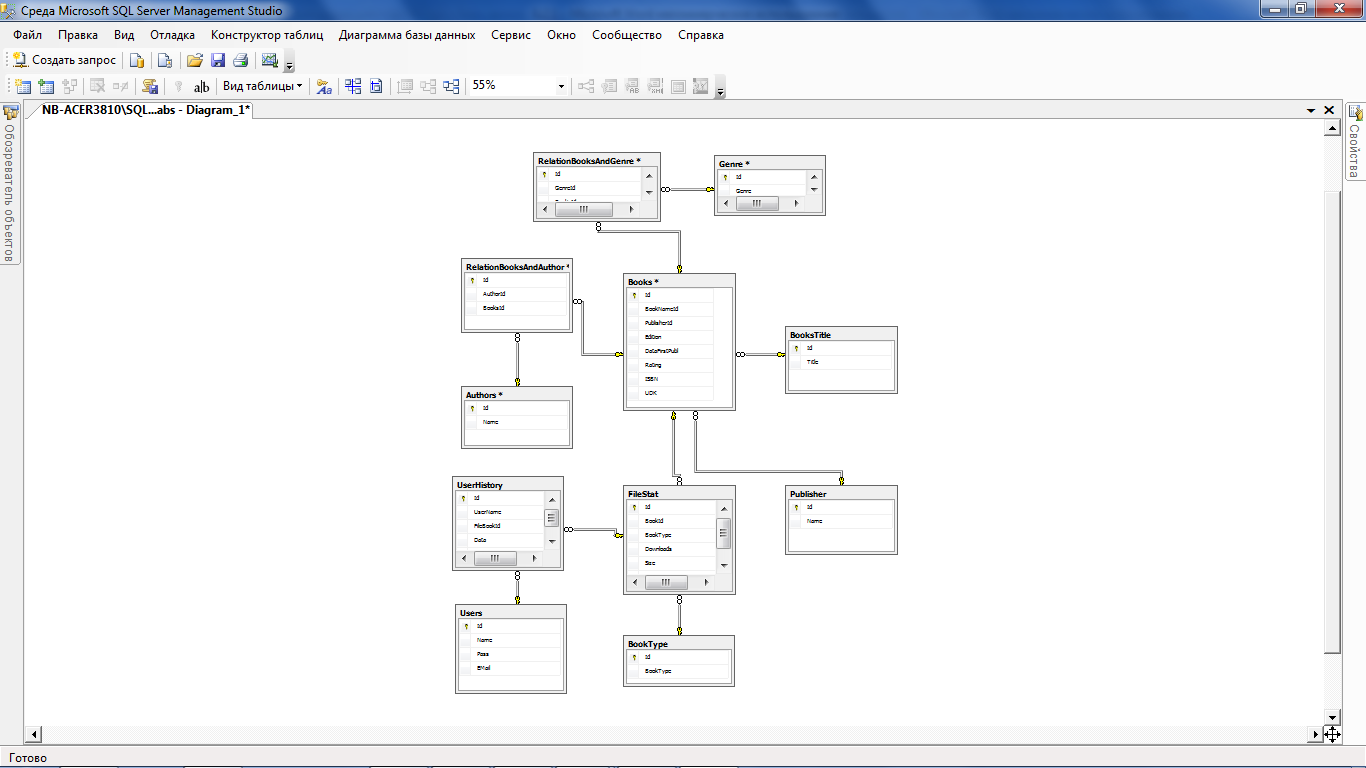The height and width of the screenshot is (768, 1366).
Task: Open the Окно menu
Action: (561, 35)
